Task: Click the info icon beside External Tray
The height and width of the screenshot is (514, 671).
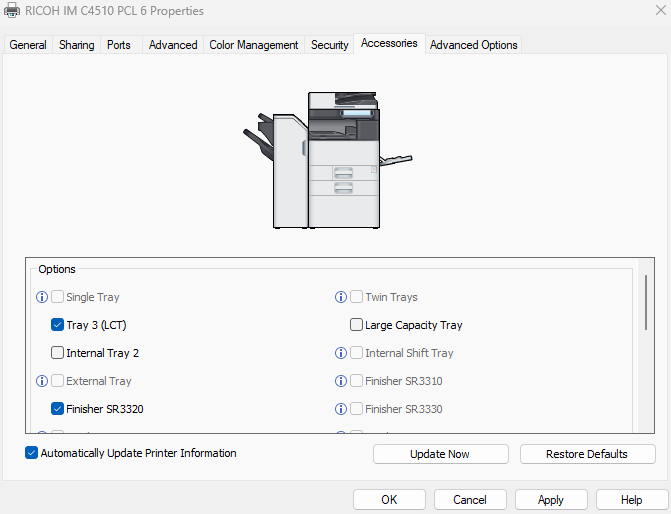Action: 42,381
